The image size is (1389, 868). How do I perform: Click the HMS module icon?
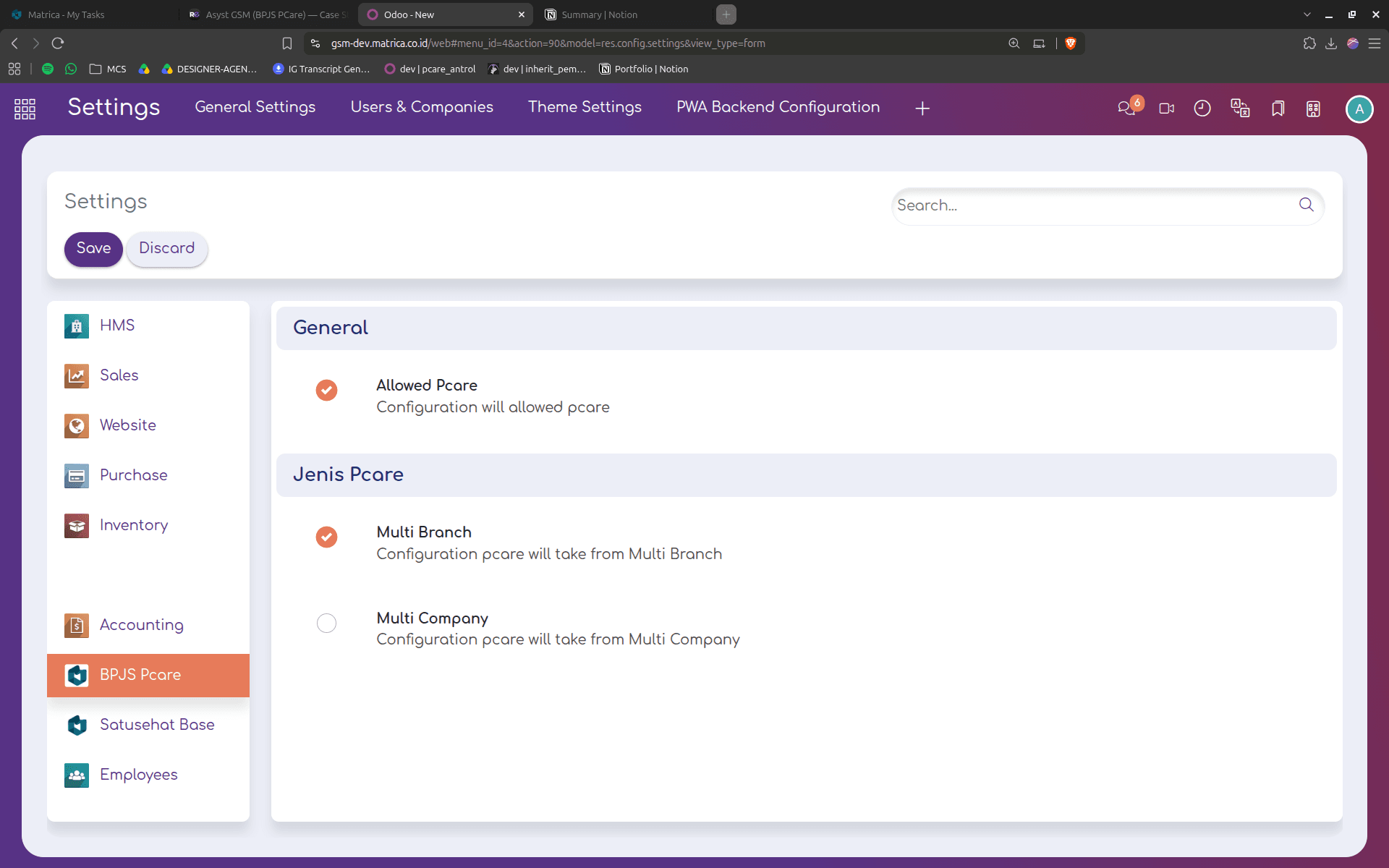pyautogui.click(x=77, y=325)
